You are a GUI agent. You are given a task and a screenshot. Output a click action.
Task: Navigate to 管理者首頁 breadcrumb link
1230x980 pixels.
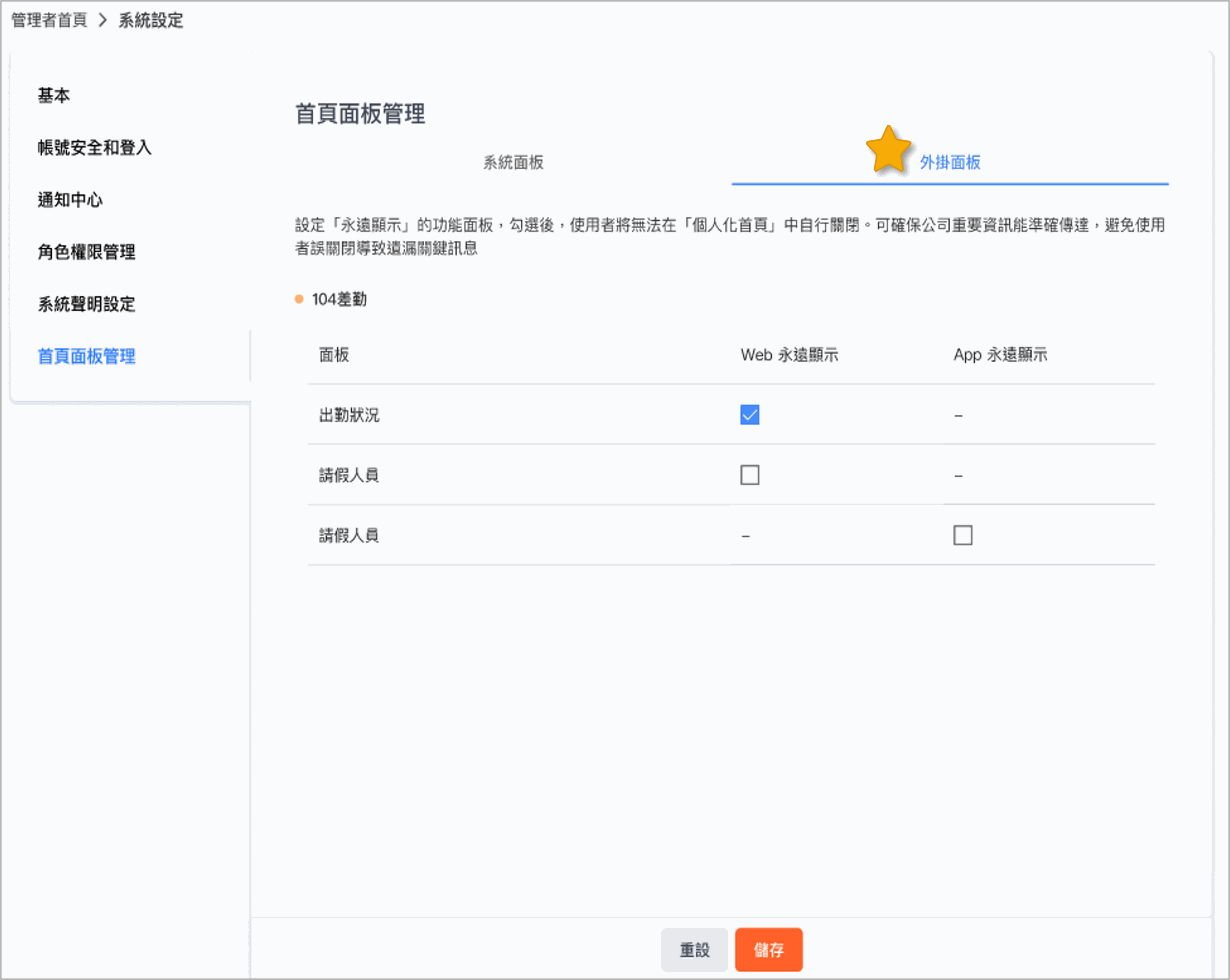pyautogui.click(x=49, y=21)
